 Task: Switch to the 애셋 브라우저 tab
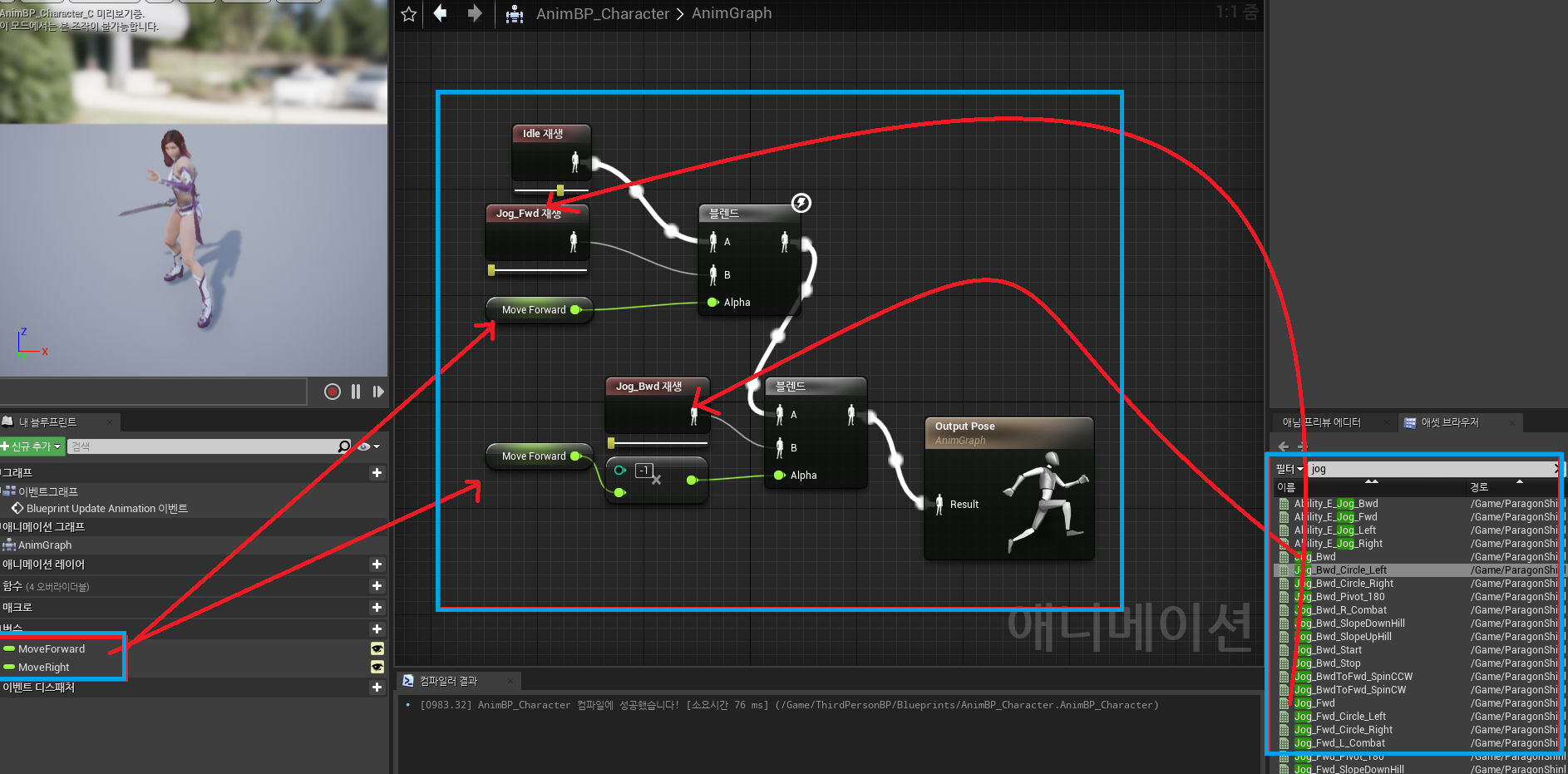(1450, 422)
